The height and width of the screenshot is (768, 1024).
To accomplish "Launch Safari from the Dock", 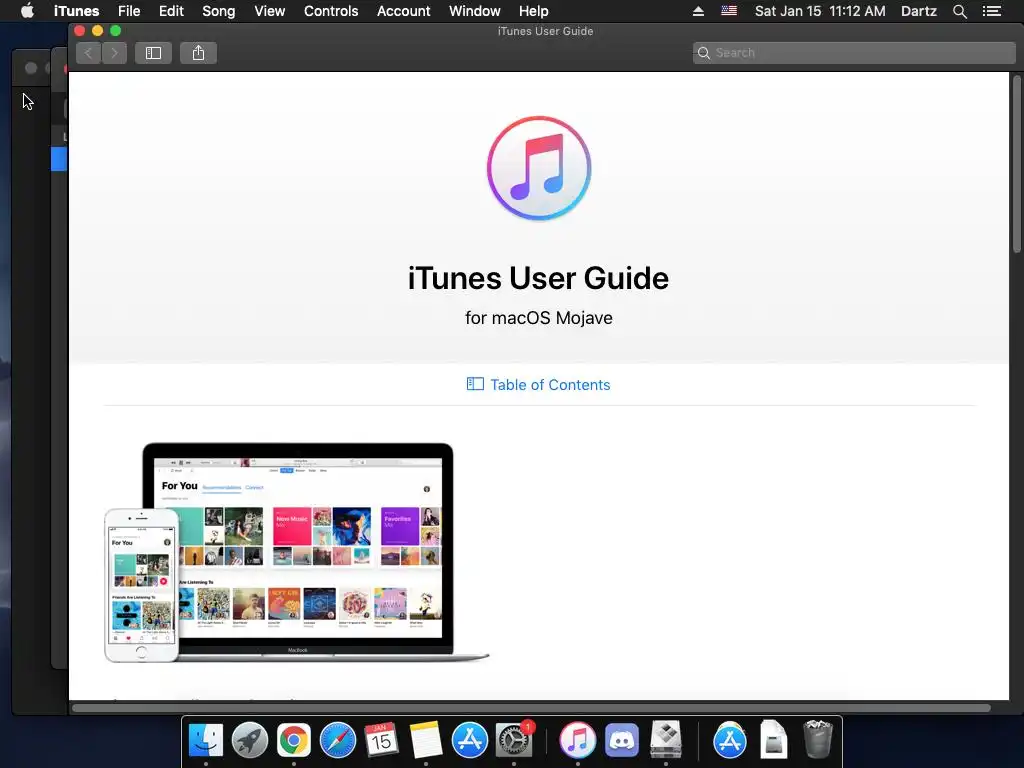I will (x=338, y=740).
